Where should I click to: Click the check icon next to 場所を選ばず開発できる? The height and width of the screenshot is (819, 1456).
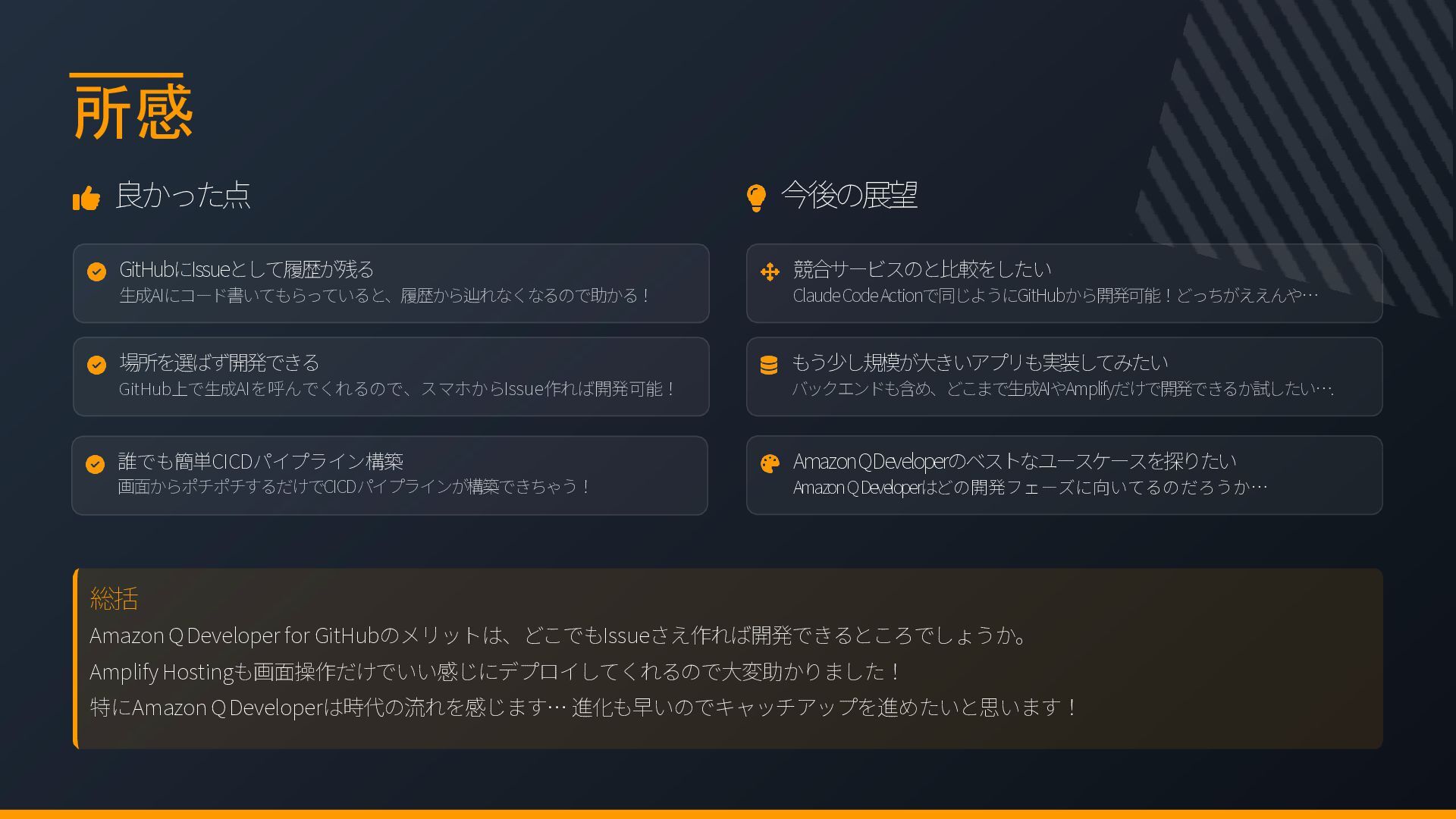pyautogui.click(x=96, y=365)
